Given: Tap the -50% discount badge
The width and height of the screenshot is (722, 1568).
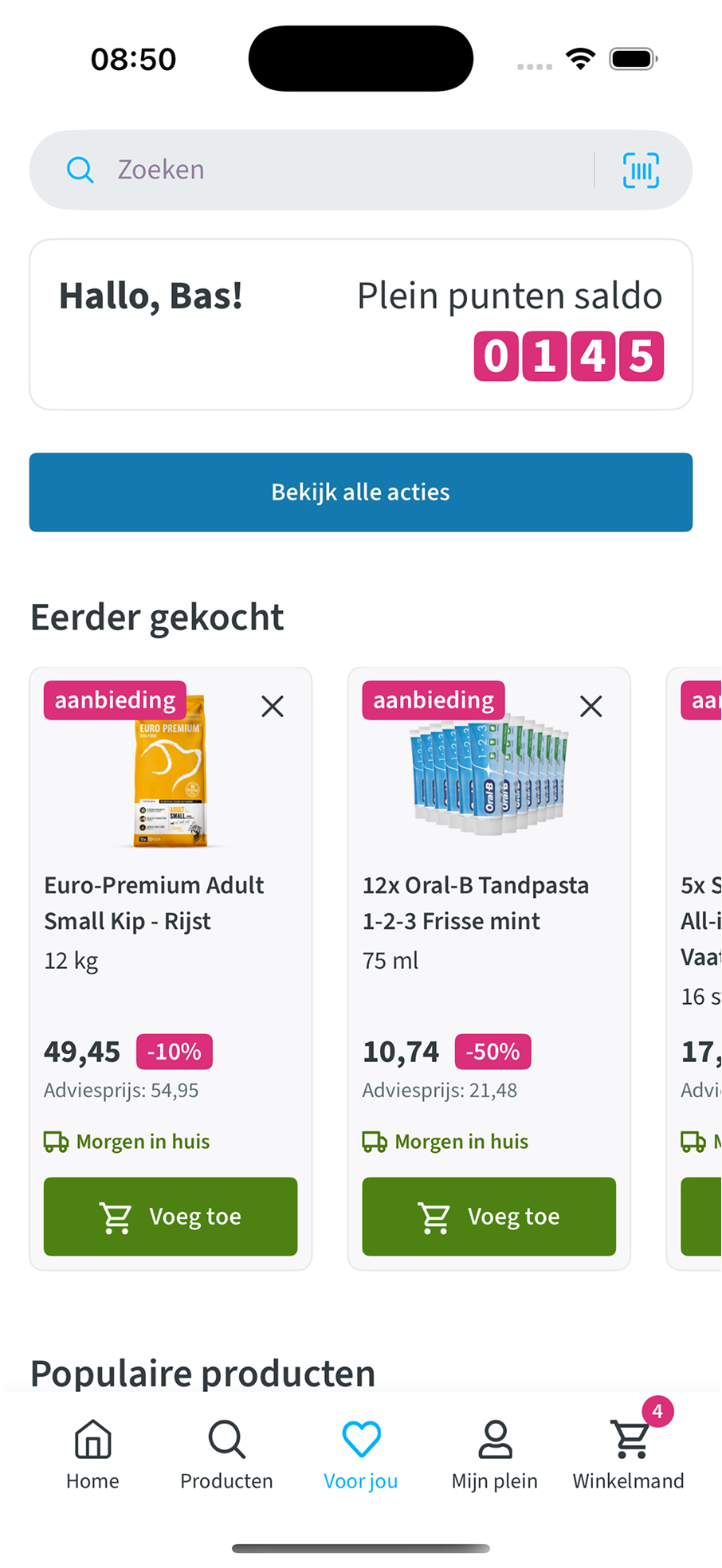Looking at the screenshot, I should 492,1052.
